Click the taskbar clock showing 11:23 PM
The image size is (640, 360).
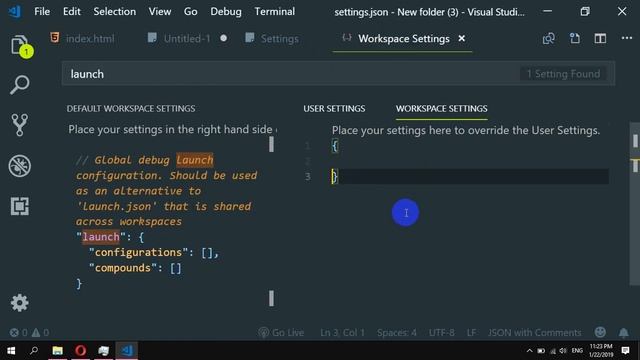(601, 351)
